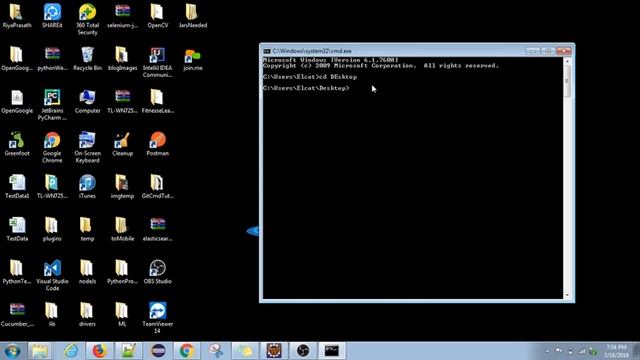640x360 pixels.
Task: Launch 360 Total Security from desktop
Action: [x=87, y=19]
